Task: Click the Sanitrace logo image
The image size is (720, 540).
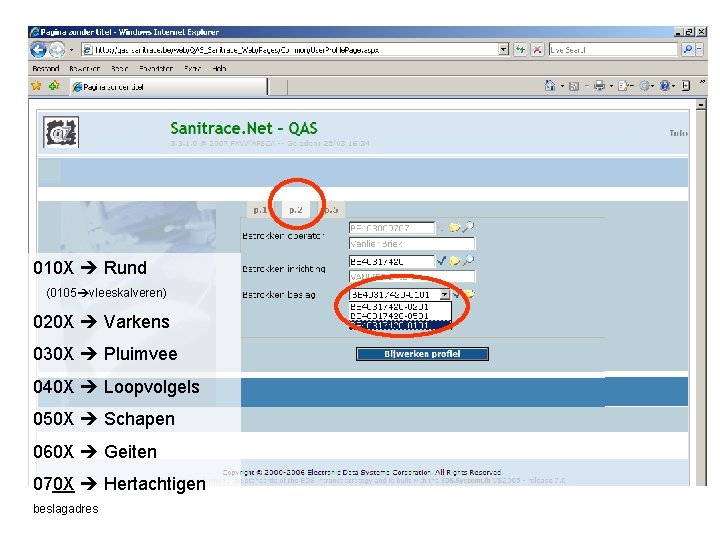Action: pyautogui.click(x=61, y=132)
